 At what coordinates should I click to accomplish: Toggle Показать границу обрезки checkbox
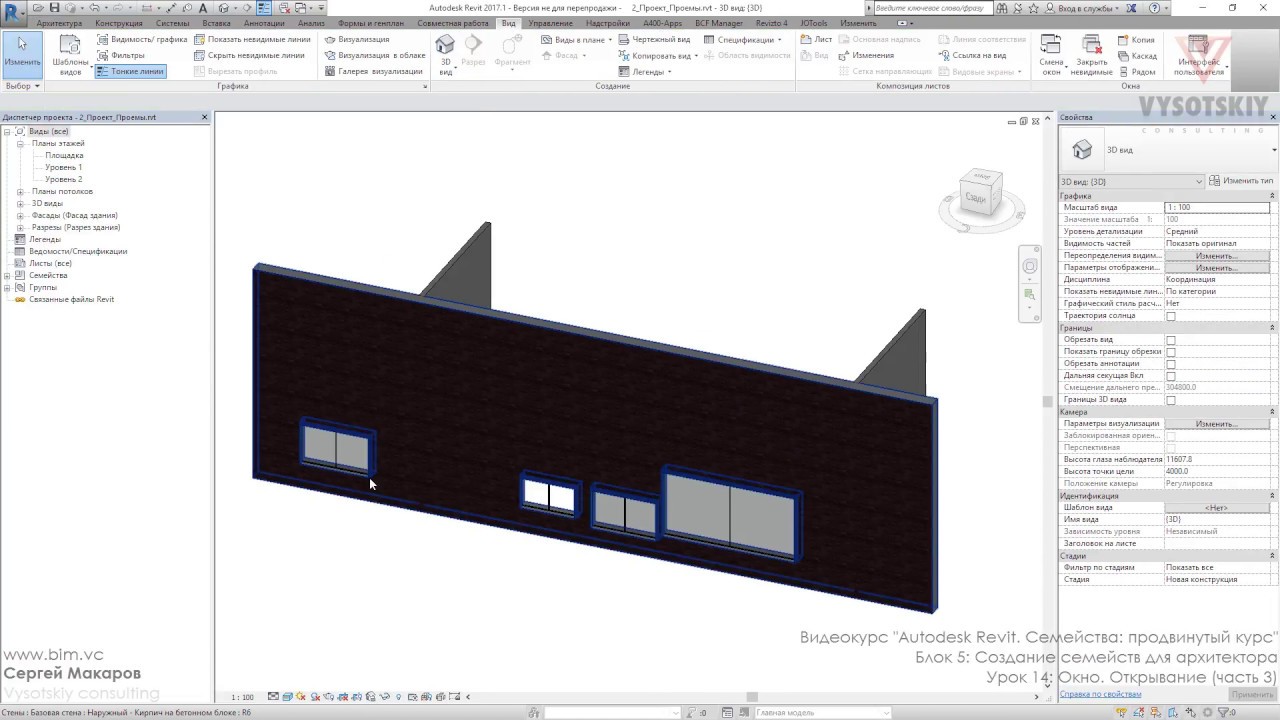click(x=1171, y=352)
